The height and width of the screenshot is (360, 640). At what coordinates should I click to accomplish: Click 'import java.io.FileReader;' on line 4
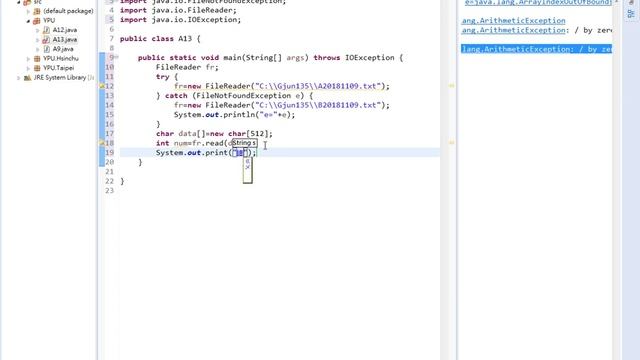tap(178, 10)
